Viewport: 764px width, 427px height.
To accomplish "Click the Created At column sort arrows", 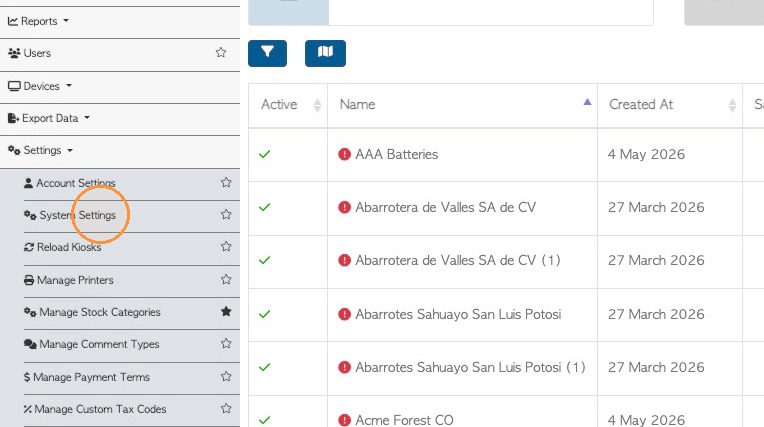I will pos(732,105).
